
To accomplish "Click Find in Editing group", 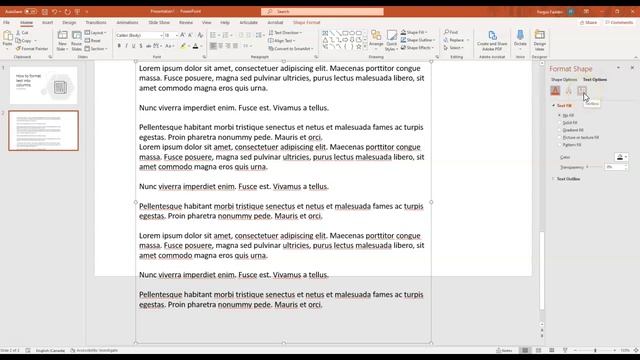I will coord(451,32).
